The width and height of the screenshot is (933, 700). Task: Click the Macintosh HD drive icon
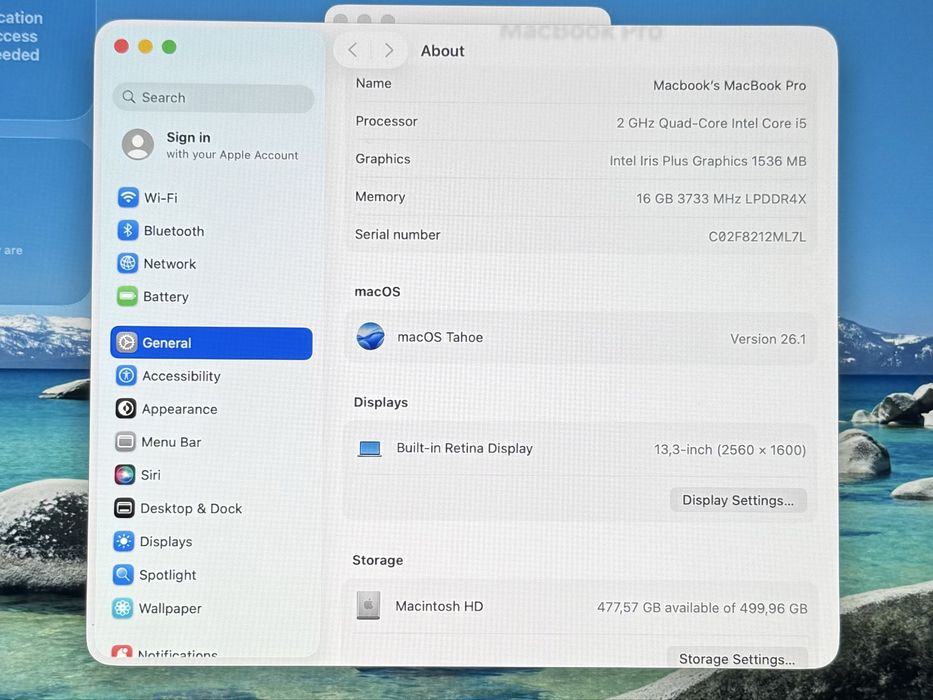368,605
